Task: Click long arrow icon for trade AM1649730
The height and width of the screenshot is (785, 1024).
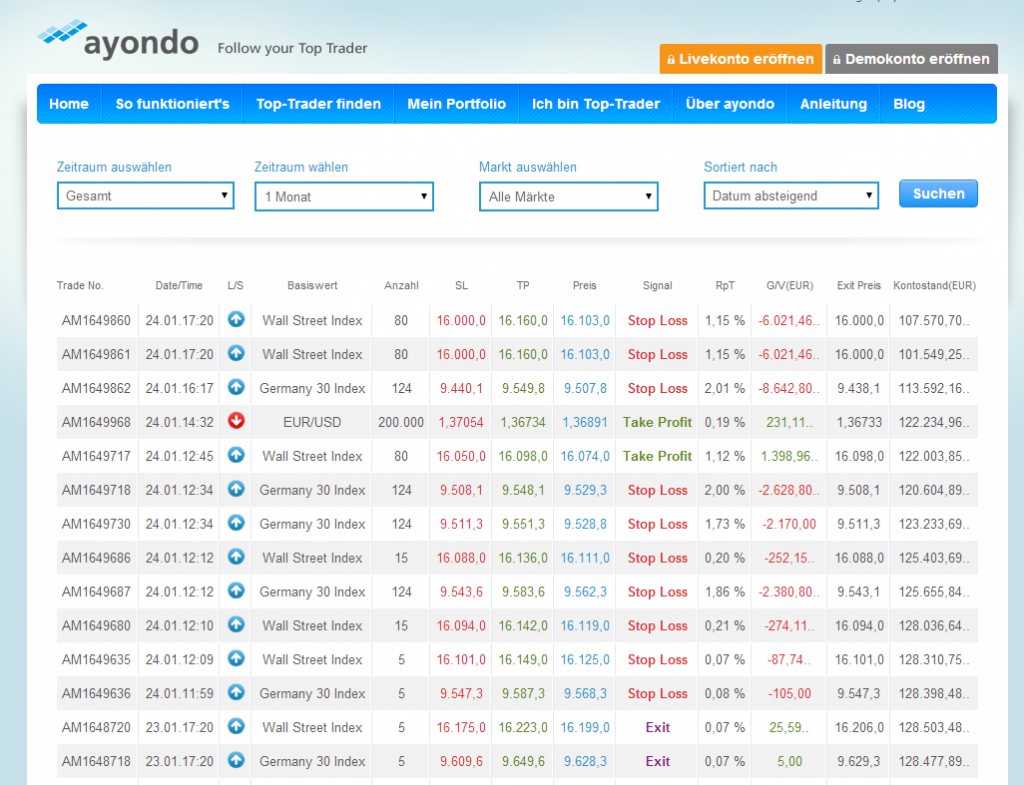Action: pyautogui.click(x=236, y=524)
